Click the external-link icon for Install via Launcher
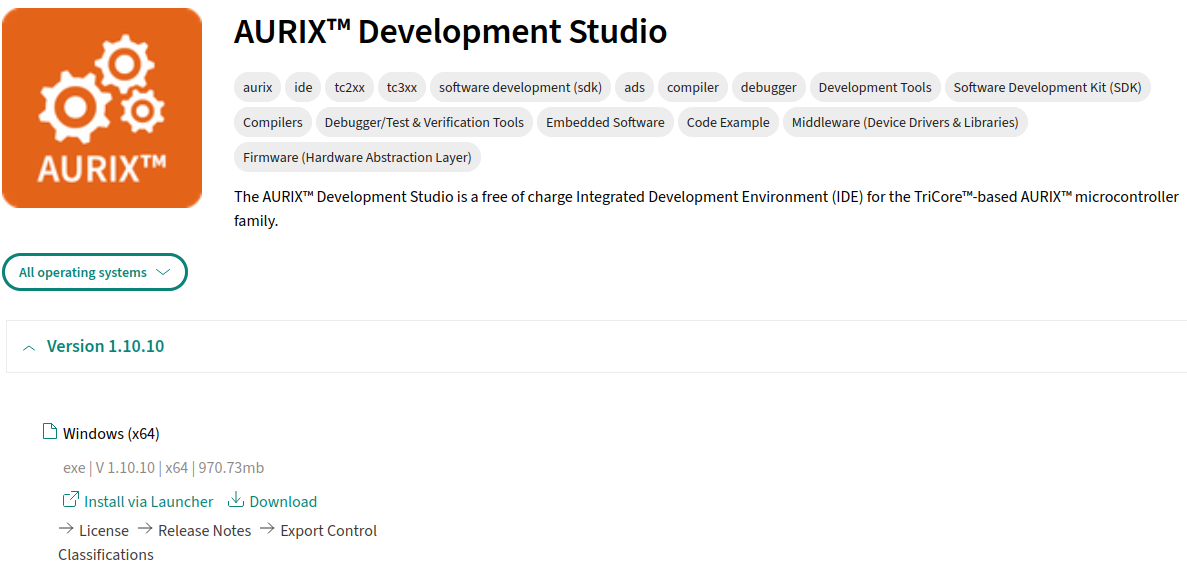The height and width of the screenshot is (575, 1187). click(x=70, y=500)
